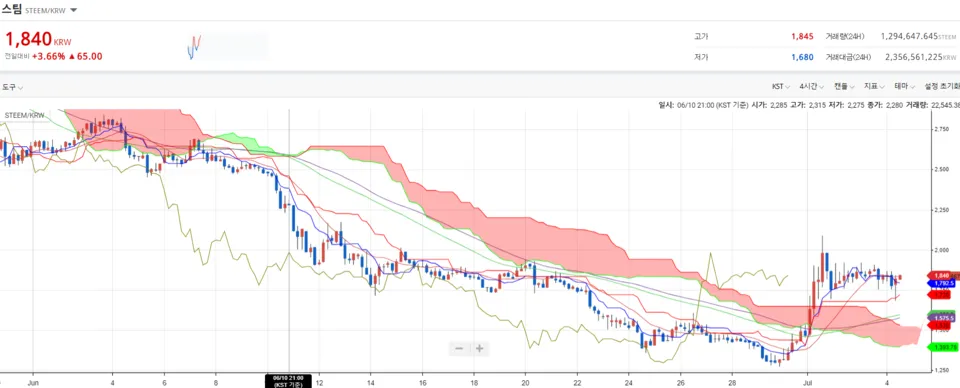960x388 pixels.
Task: Change the 4시간 interval dropdown
Action: tap(811, 86)
